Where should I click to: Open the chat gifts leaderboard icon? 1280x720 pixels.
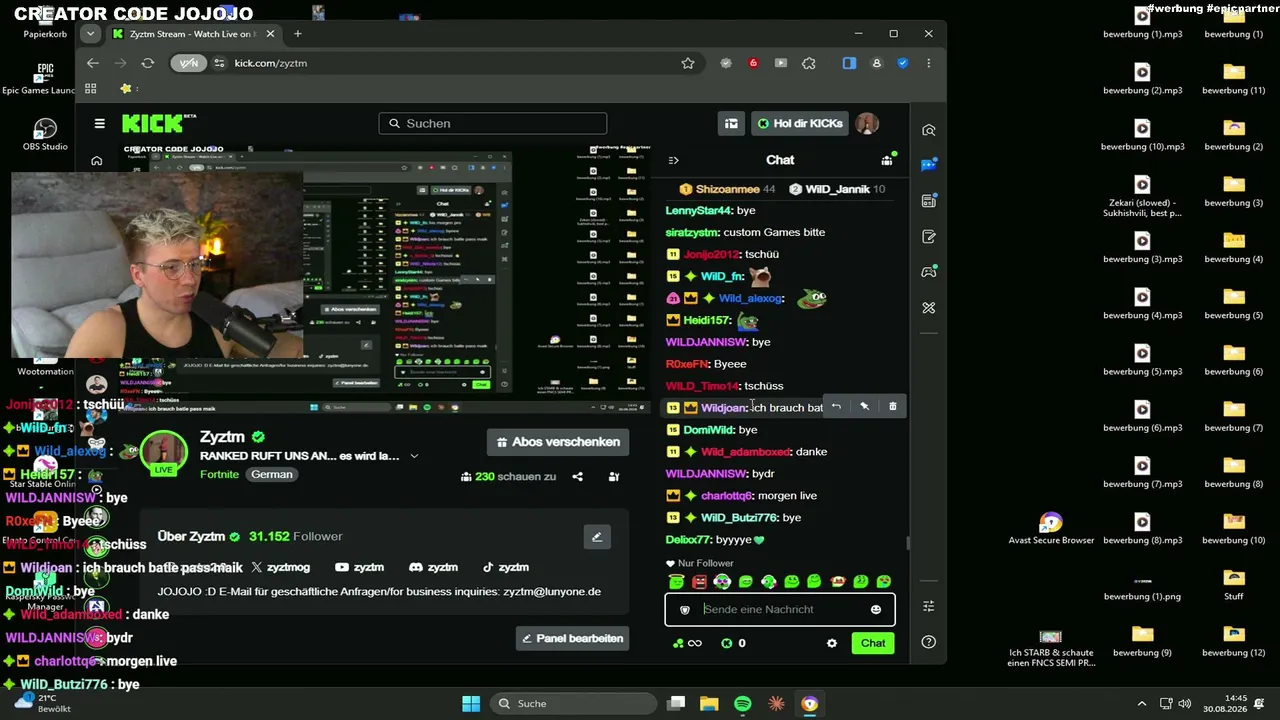point(887,160)
